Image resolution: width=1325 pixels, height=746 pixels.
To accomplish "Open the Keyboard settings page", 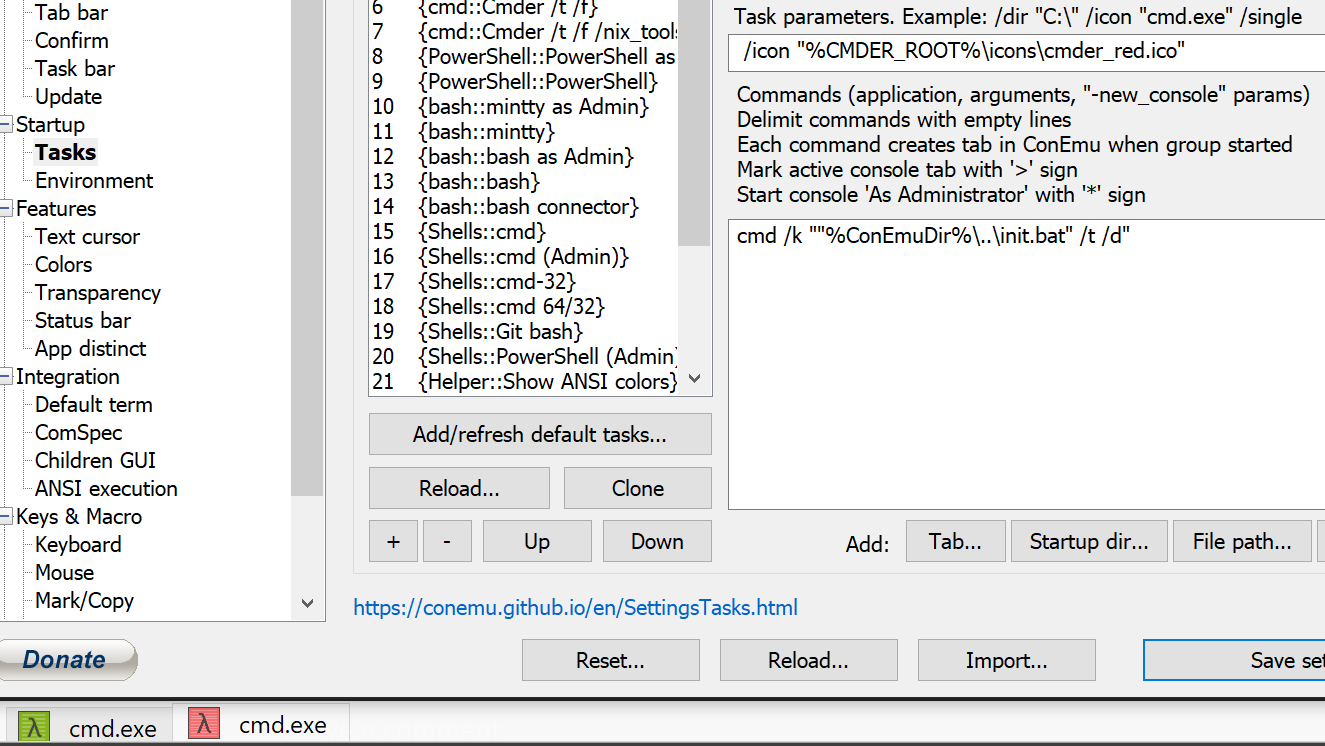I will (x=77, y=544).
